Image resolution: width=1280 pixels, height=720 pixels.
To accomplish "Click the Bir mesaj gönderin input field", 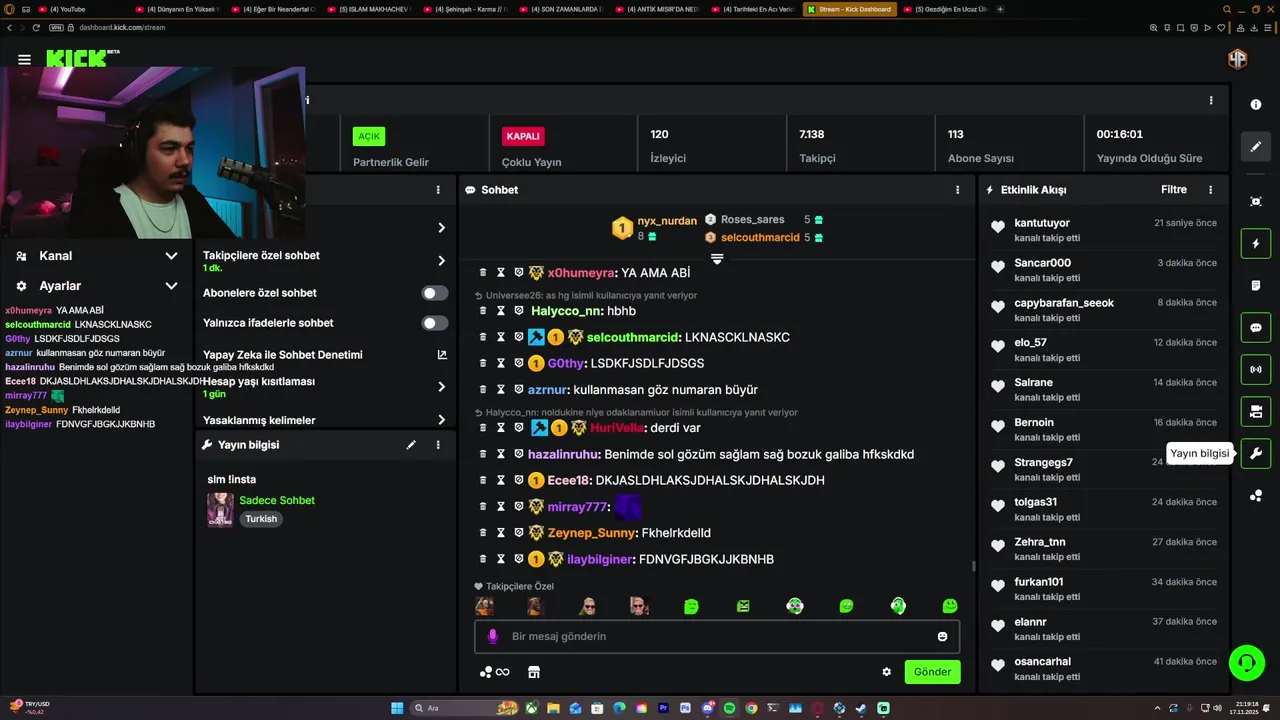I will (x=717, y=637).
